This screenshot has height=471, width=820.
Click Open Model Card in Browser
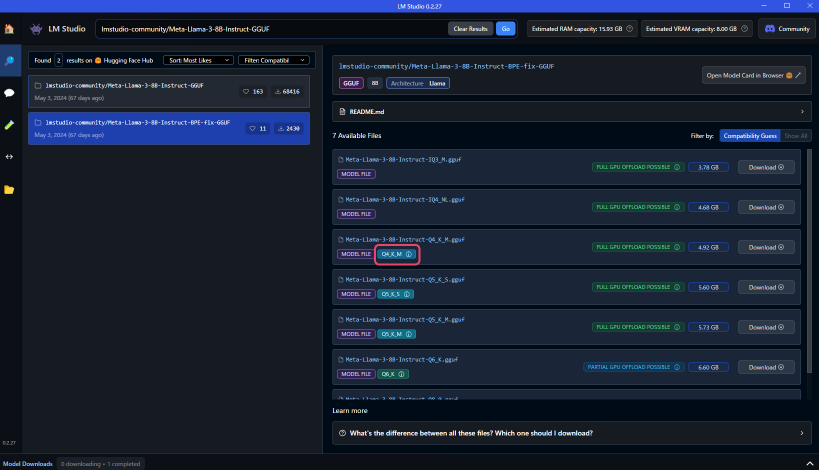pyautogui.click(x=753, y=75)
